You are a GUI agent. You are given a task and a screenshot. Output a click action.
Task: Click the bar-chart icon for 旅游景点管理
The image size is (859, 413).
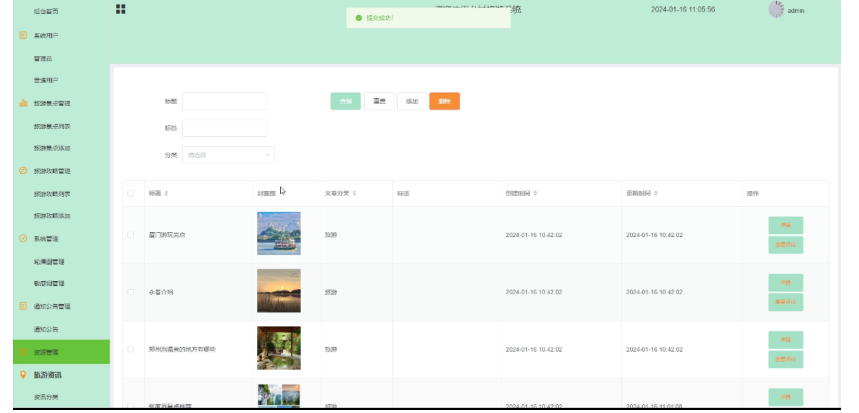point(23,103)
